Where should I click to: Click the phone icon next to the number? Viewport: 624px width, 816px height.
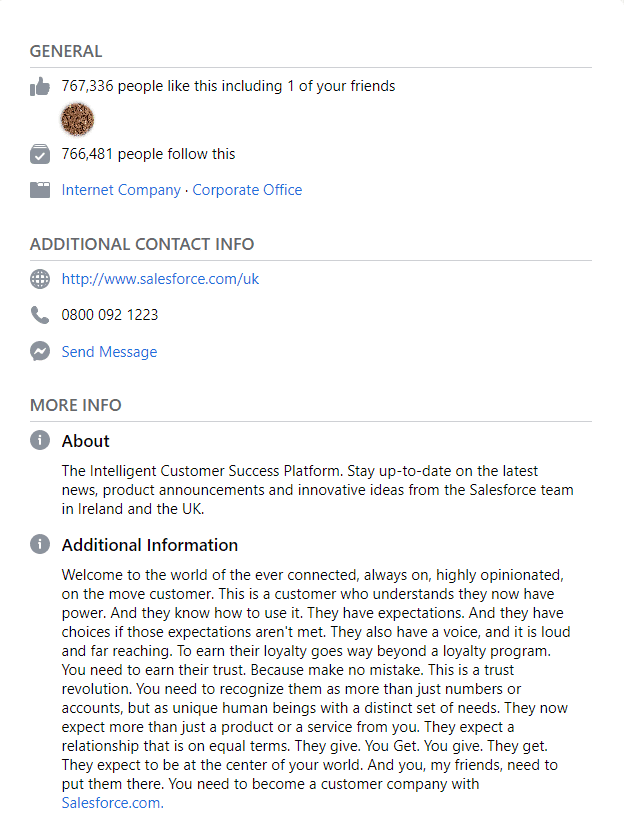[40, 314]
